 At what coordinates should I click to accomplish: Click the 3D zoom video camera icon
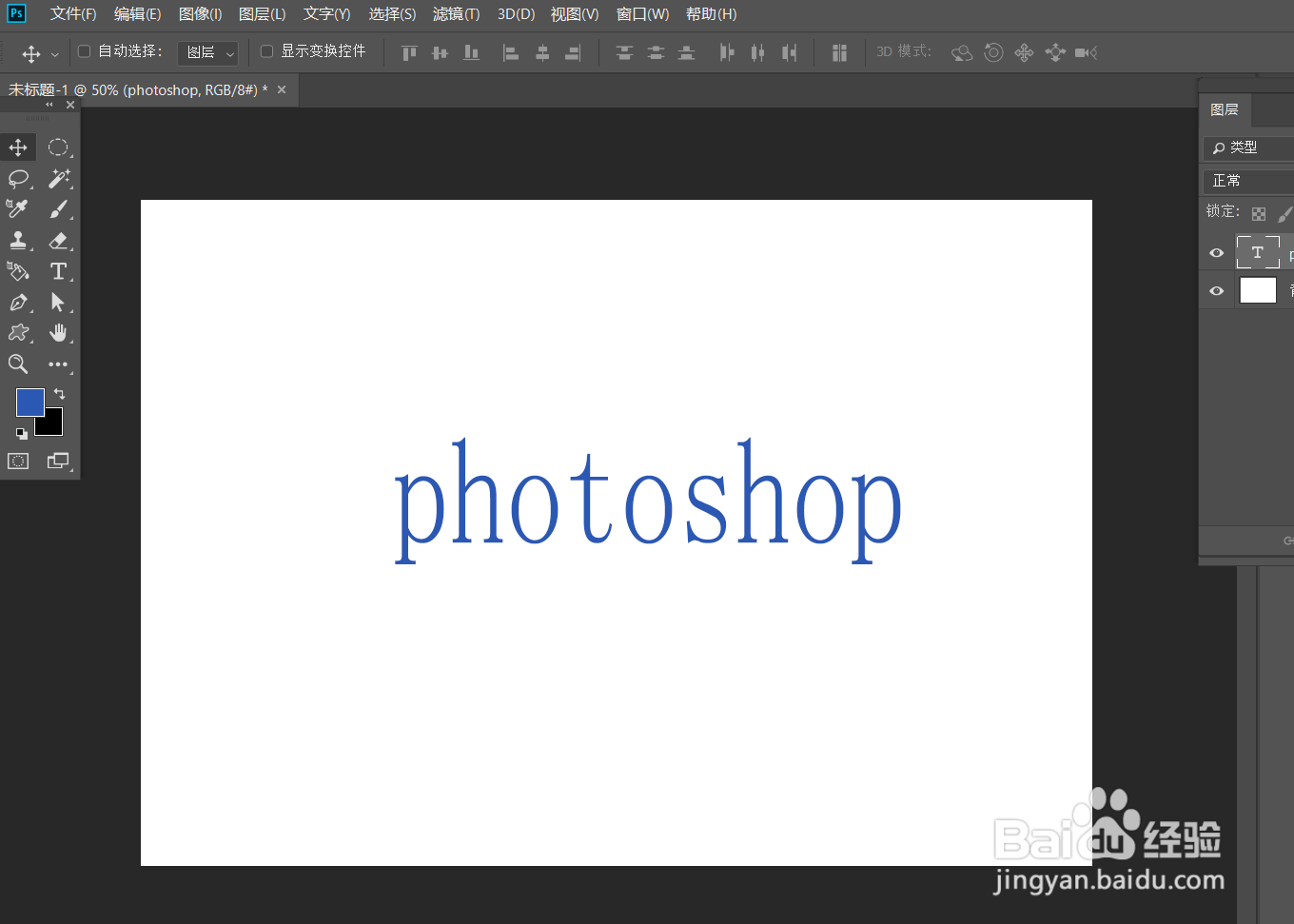[1086, 52]
